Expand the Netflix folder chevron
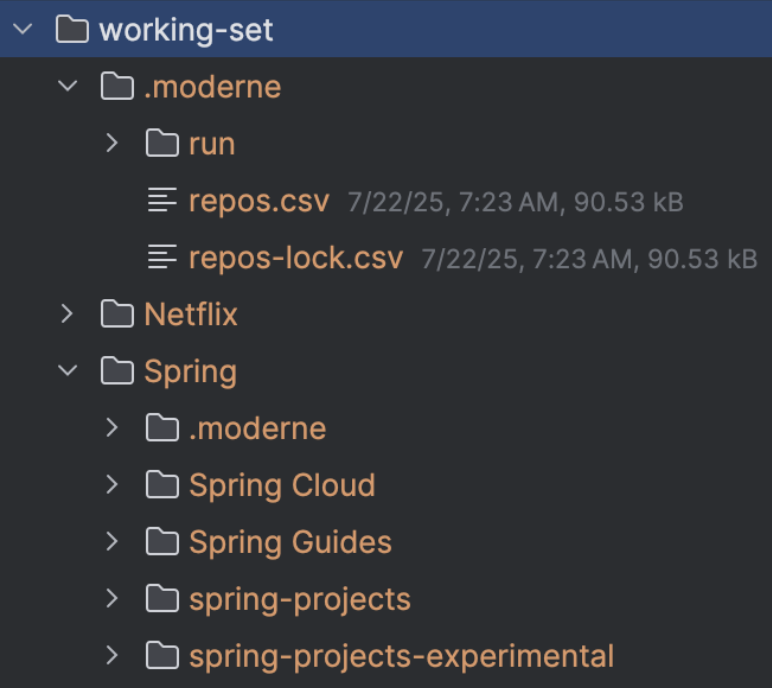772x688 pixels. pos(67,314)
